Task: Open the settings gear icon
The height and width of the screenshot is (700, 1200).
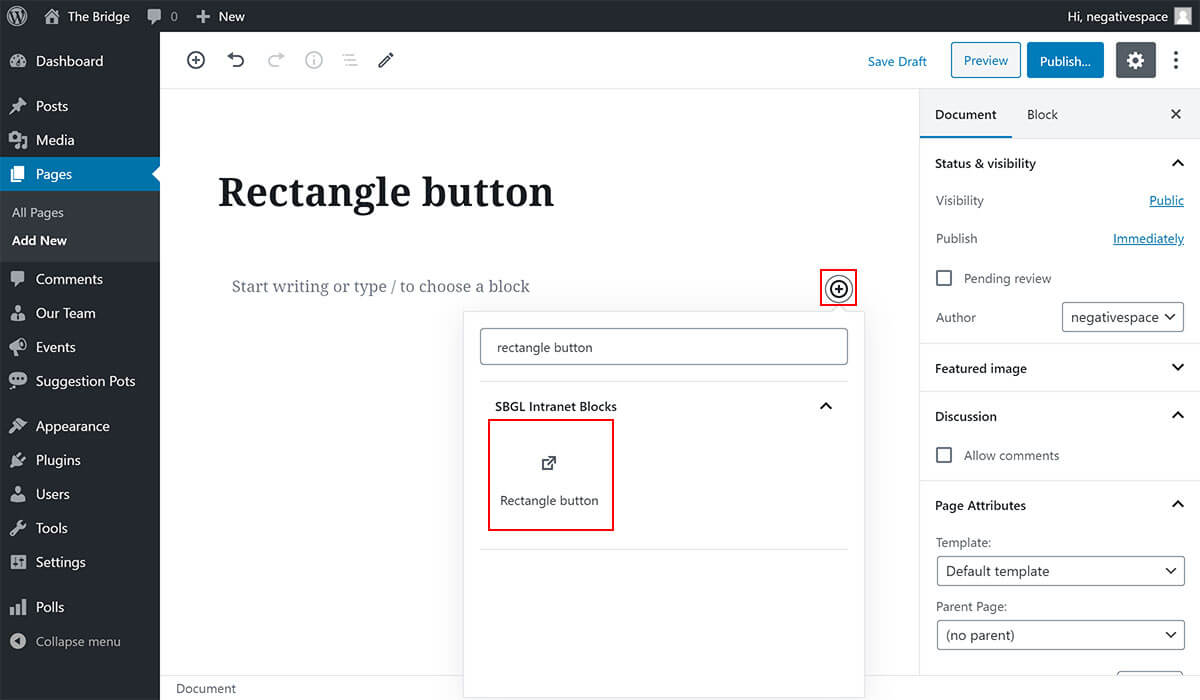Action: [x=1135, y=61]
